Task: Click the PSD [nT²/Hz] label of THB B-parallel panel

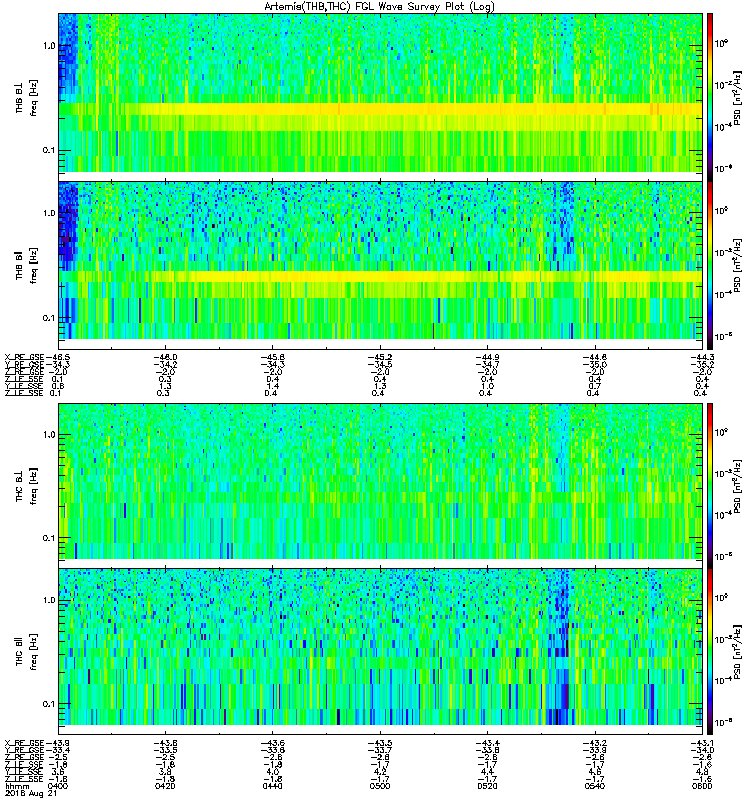Action: coord(738,266)
